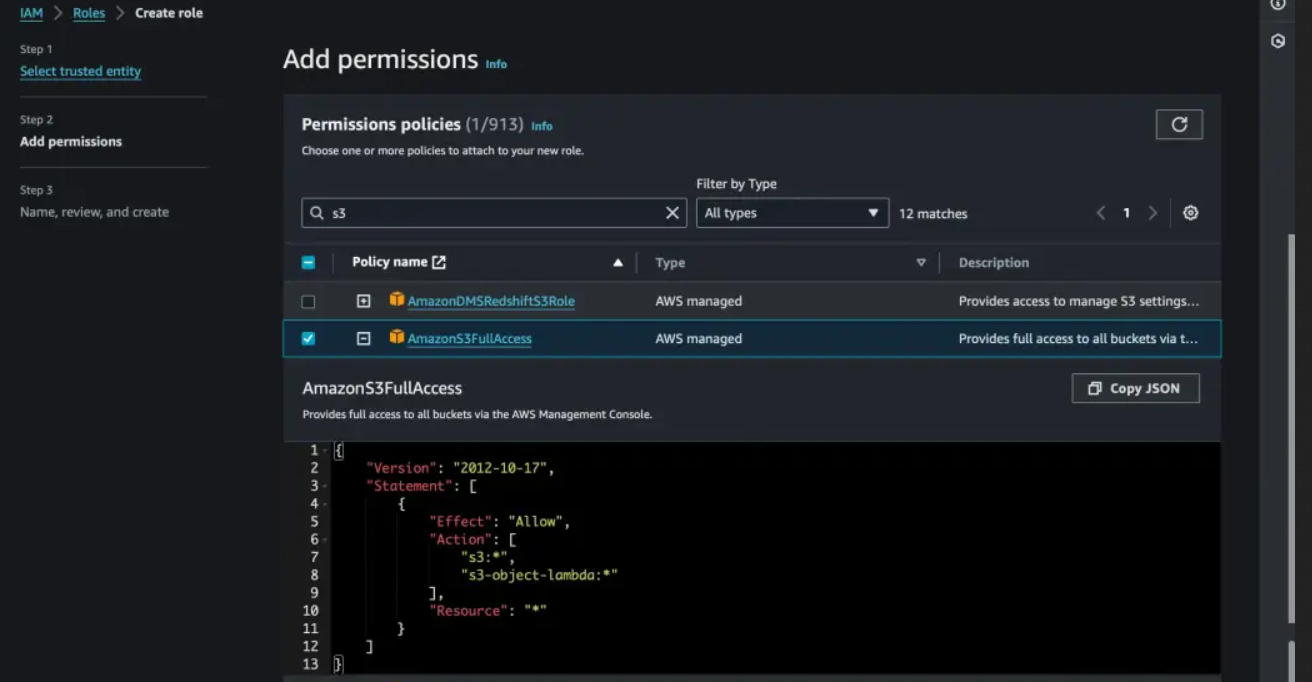The height and width of the screenshot is (682, 1312).
Task: Clear the s3 search text
Action: point(672,213)
